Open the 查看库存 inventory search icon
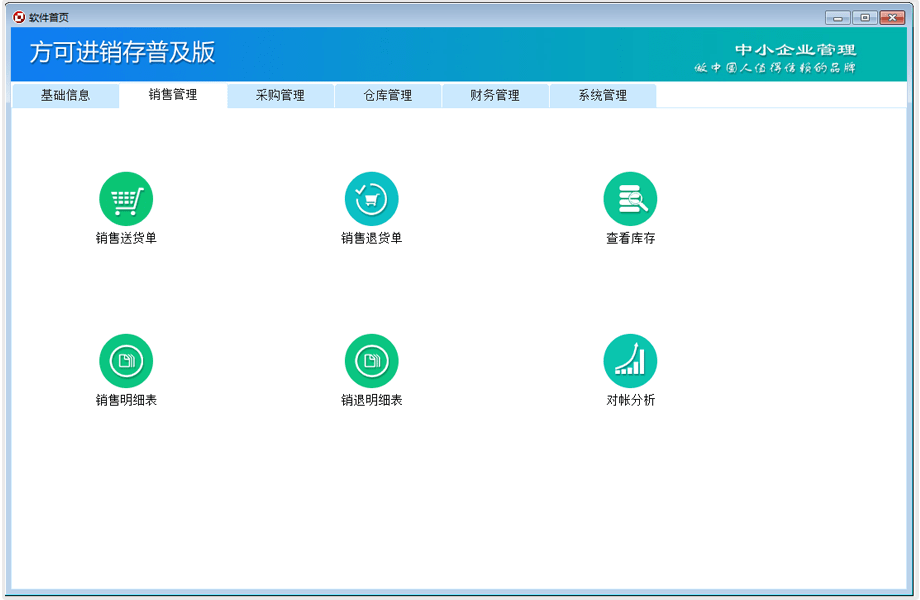The height and width of the screenshot is (600, 920). click(x=630, y=199)
